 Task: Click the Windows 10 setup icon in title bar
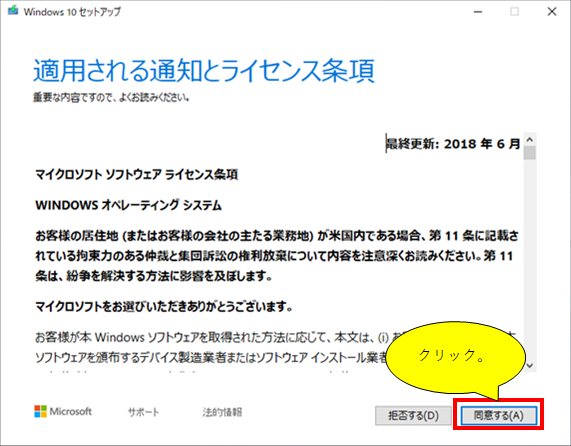click(x=13, y=11)
